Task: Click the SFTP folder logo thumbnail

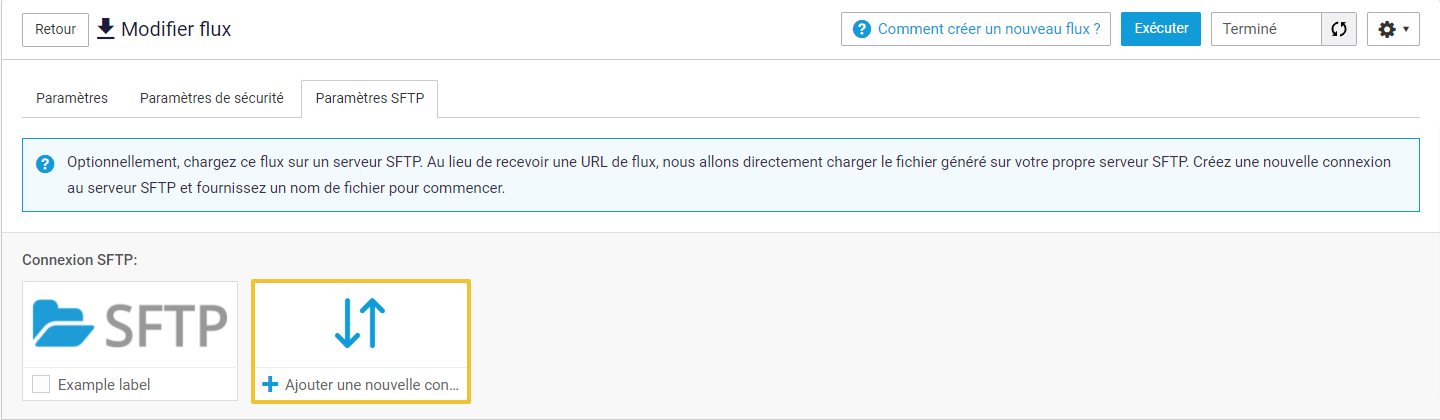Action: [130, 324]
